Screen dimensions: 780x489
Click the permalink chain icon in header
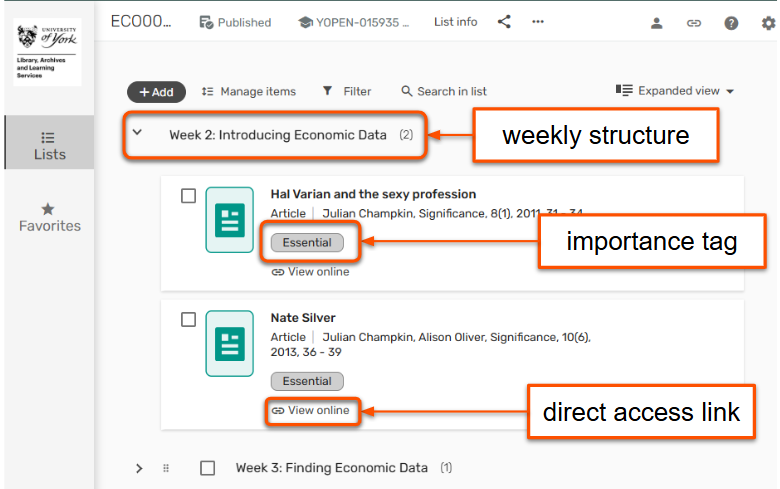click(694, 23)
